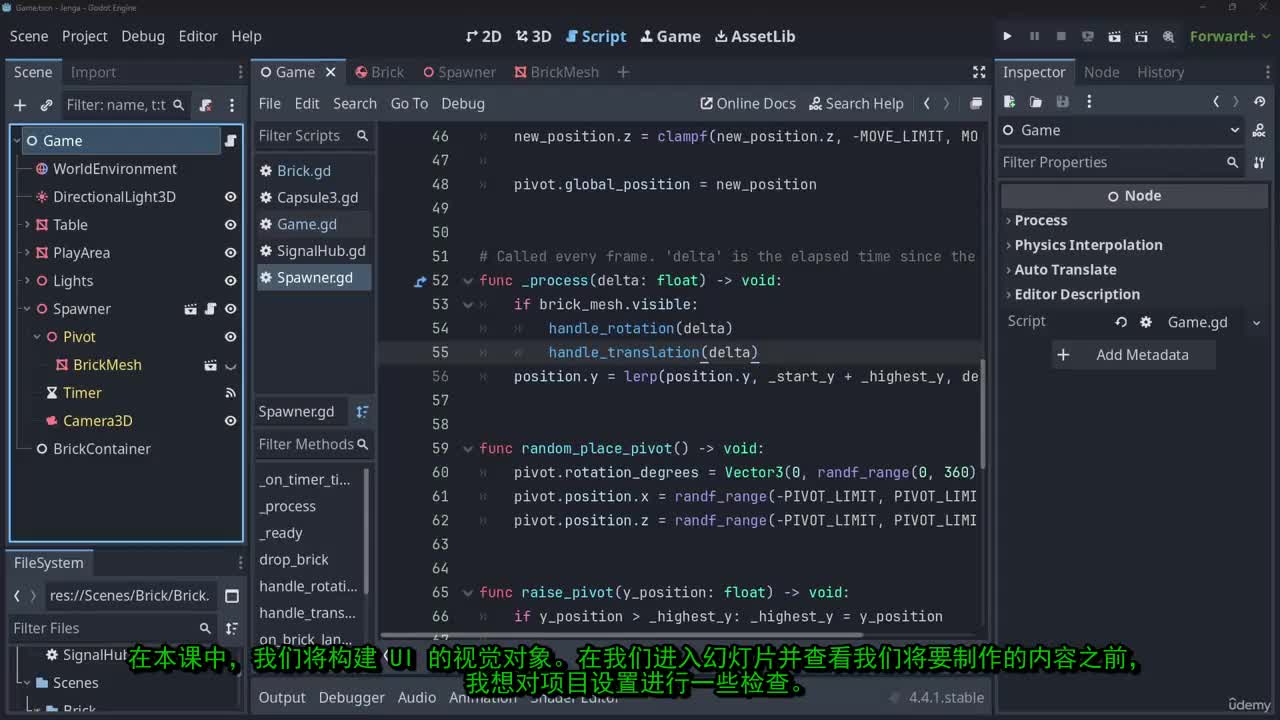Collapse the Game root node

tap(18, 141)
